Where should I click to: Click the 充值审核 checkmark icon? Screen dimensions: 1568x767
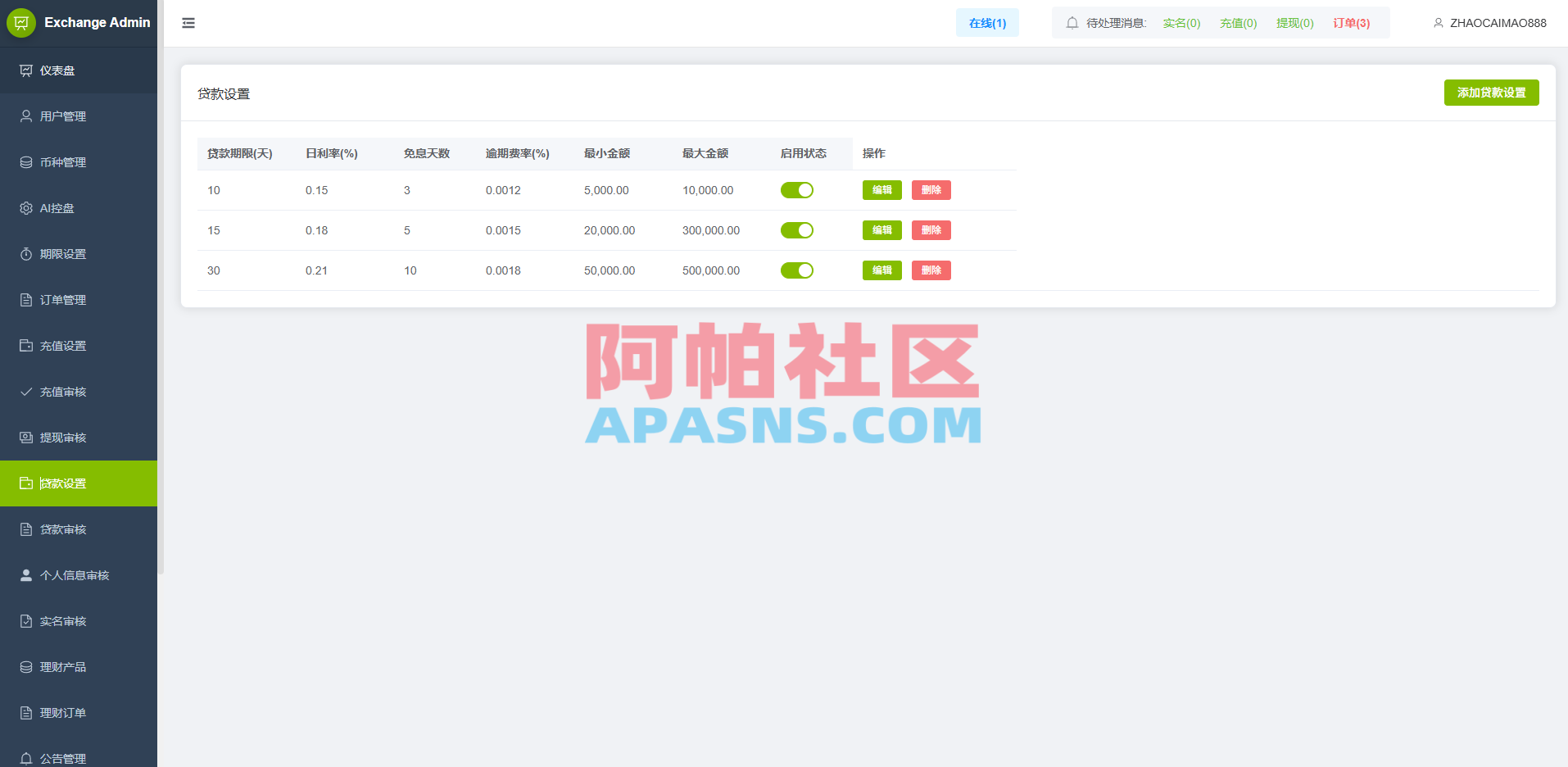click(26, 392)
